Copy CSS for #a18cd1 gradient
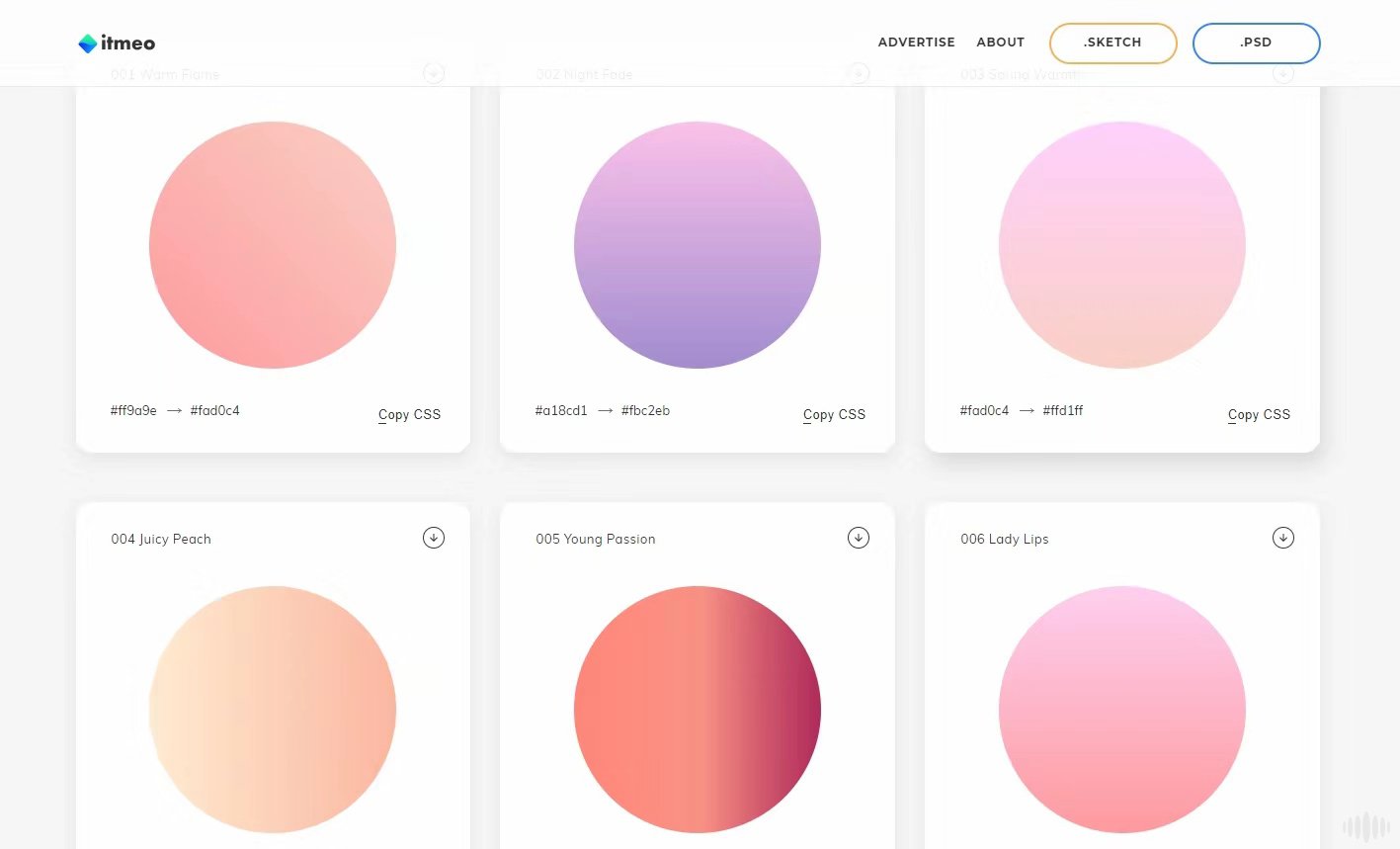The height and width of the screenshot is (849, 1400). point(834,415)
